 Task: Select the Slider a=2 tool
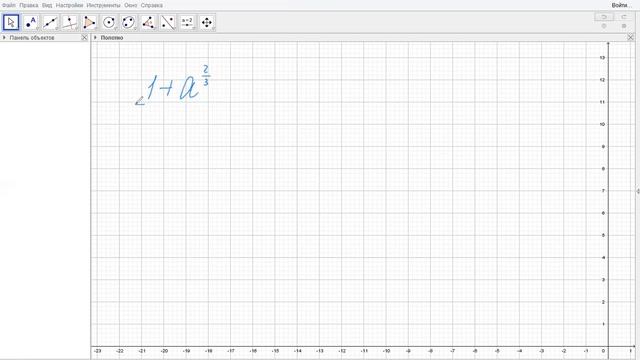[x=187, y=22]
